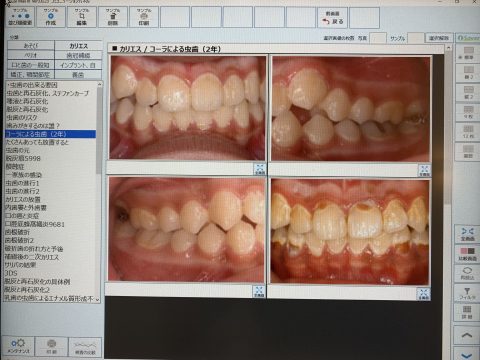Image resolution: width=480 pixels, height=360 pixels.
Task: Click the サンプル 印刷 (print) icon
Action: pyautogui.click(x=144, y=17)
